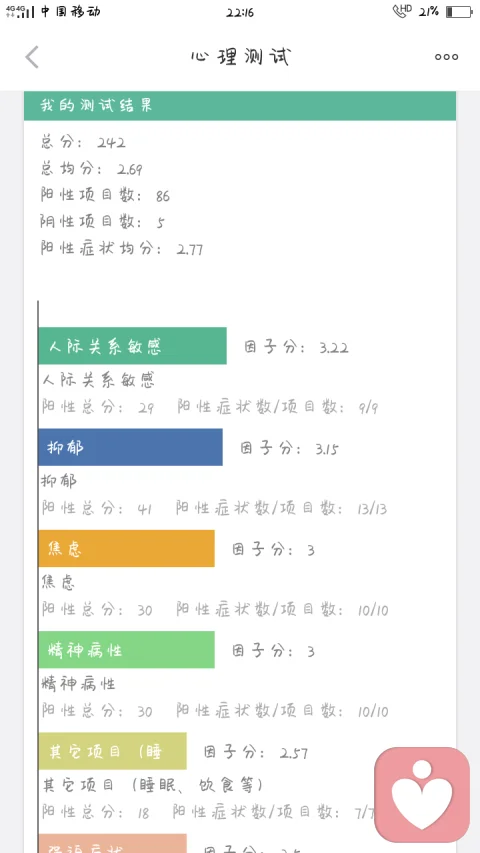Tap the battery indicator icon

coord(459,11)
